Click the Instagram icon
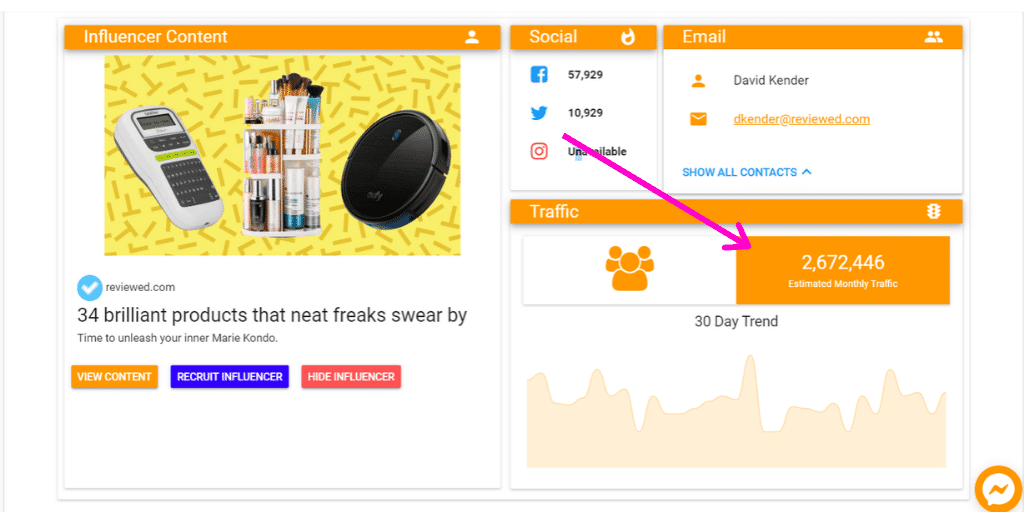This screenshot has height=512, width=1024. (539, 151)
